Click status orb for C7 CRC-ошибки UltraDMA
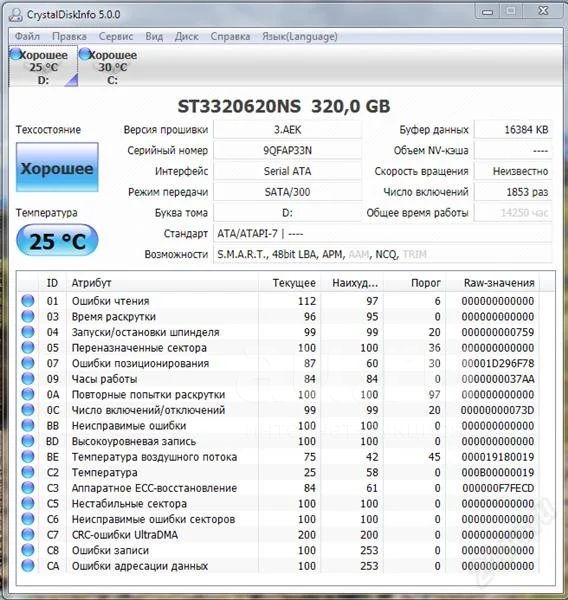This screenshot has width=568, height=600. tap(28, 535)
